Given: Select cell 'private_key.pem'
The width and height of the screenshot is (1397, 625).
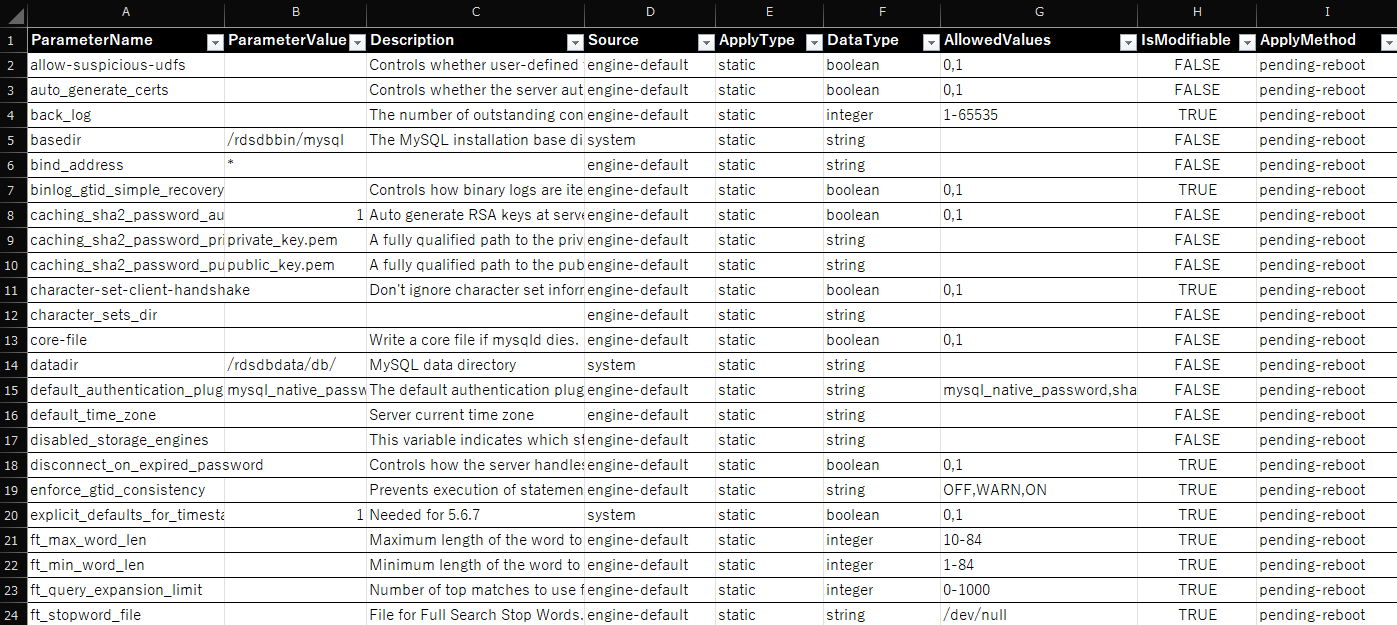Looking at the screenshot, I should pyautogui.click(x=295, y=240).
